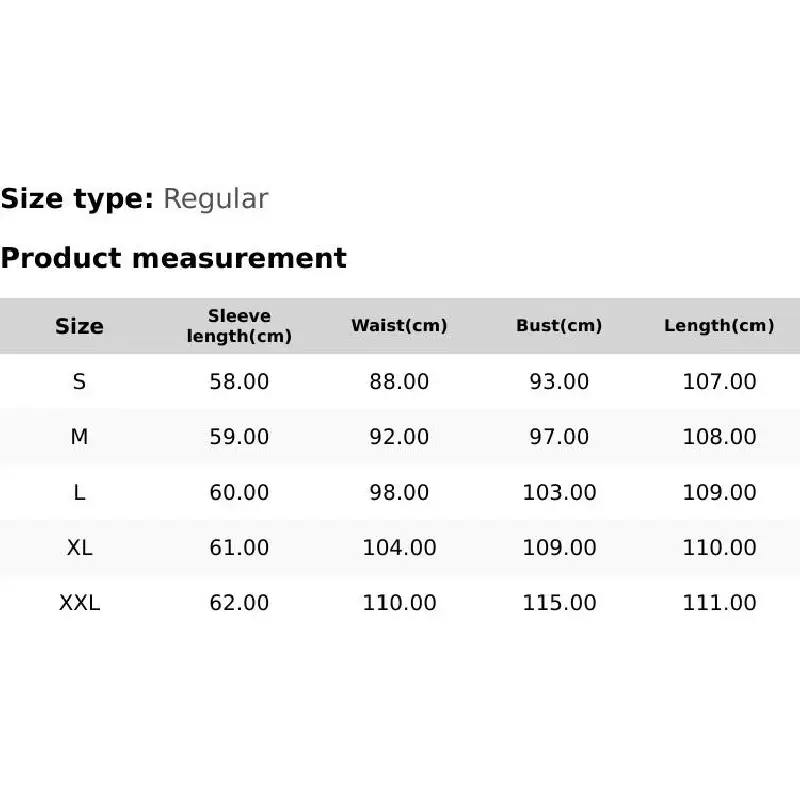Select the "Bust(cm)" column header

559,326
